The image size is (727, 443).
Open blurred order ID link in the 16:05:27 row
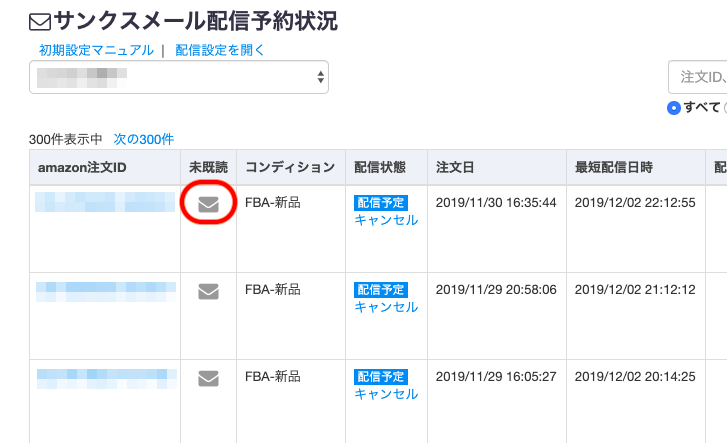point(107,379)
